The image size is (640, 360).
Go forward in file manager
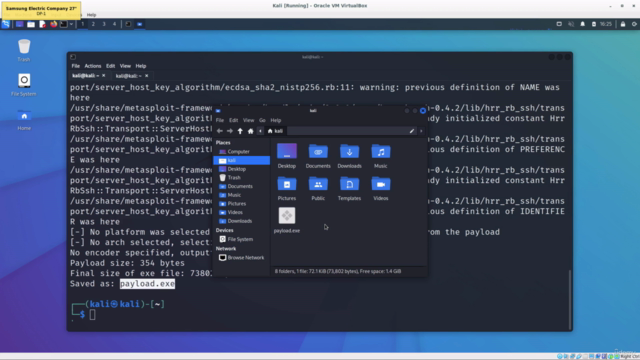point(230,131)
